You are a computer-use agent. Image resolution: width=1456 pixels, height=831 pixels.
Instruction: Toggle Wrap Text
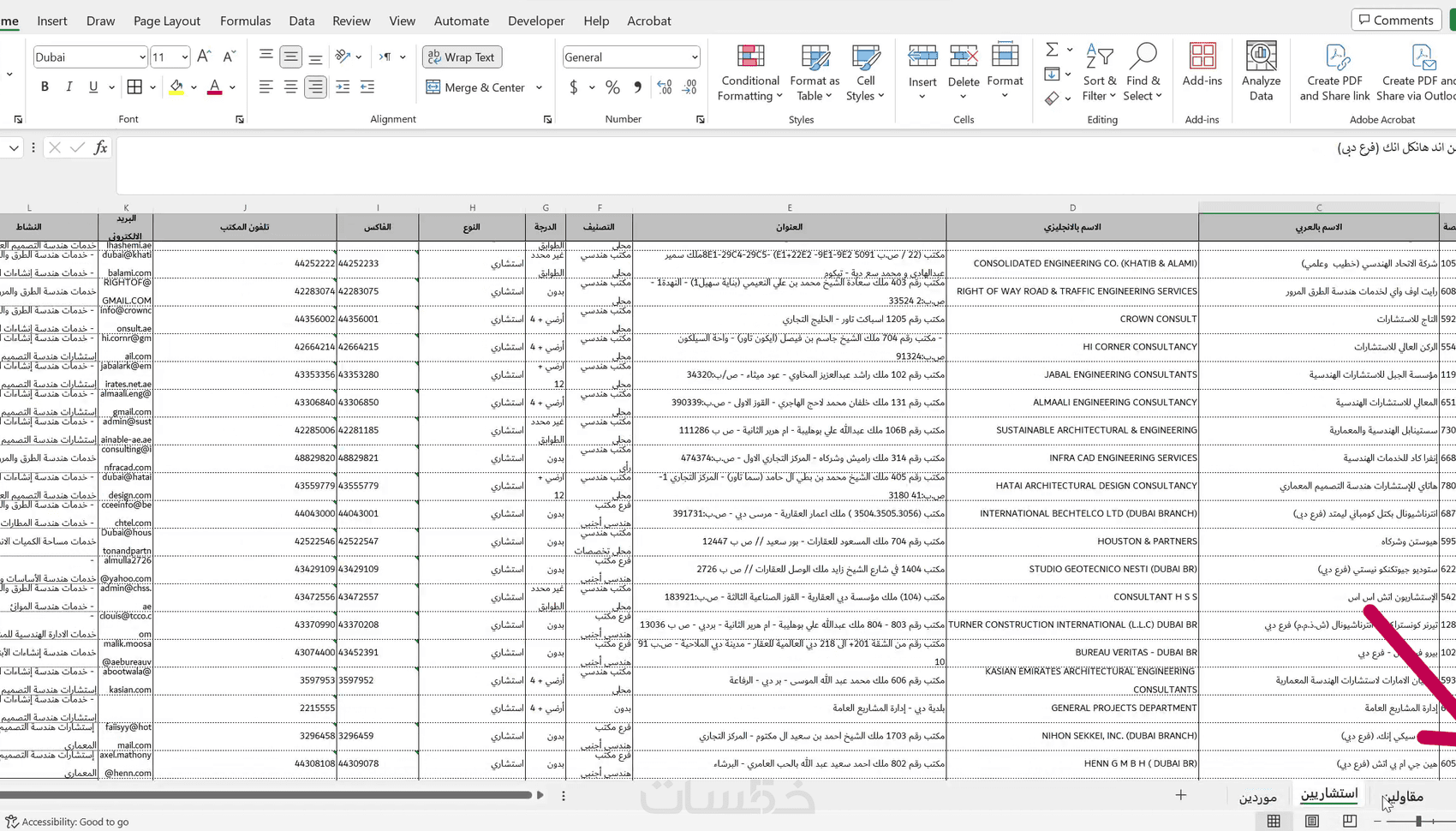pyautogui.click(x=462, y=57)
